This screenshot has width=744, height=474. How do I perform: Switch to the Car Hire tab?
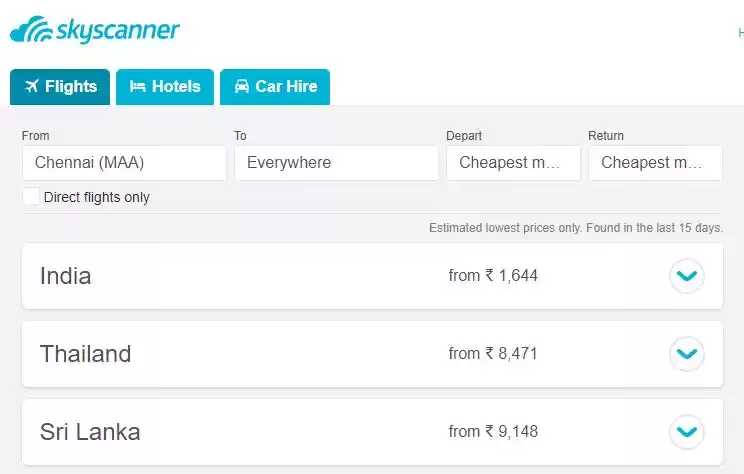click(x=275, y=86)
